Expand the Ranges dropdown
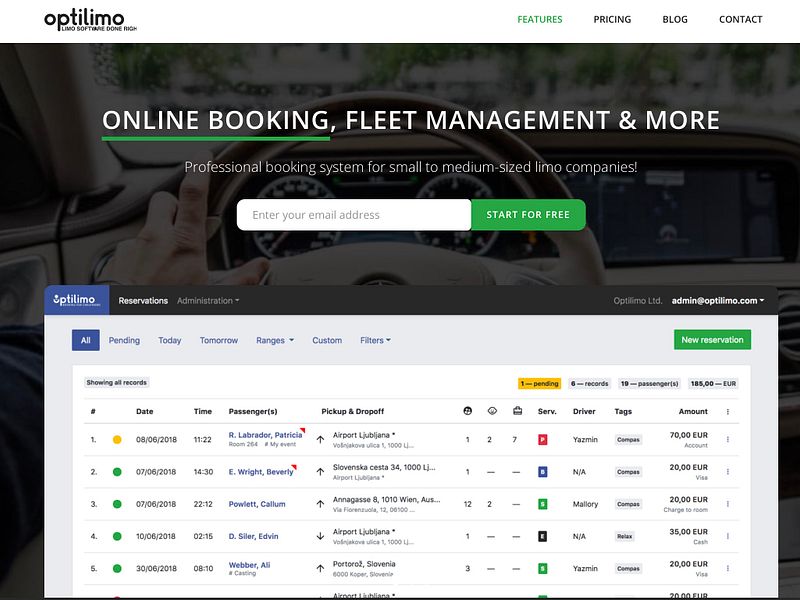The height and width of the screenshot is (600, 800). (274, 340)
